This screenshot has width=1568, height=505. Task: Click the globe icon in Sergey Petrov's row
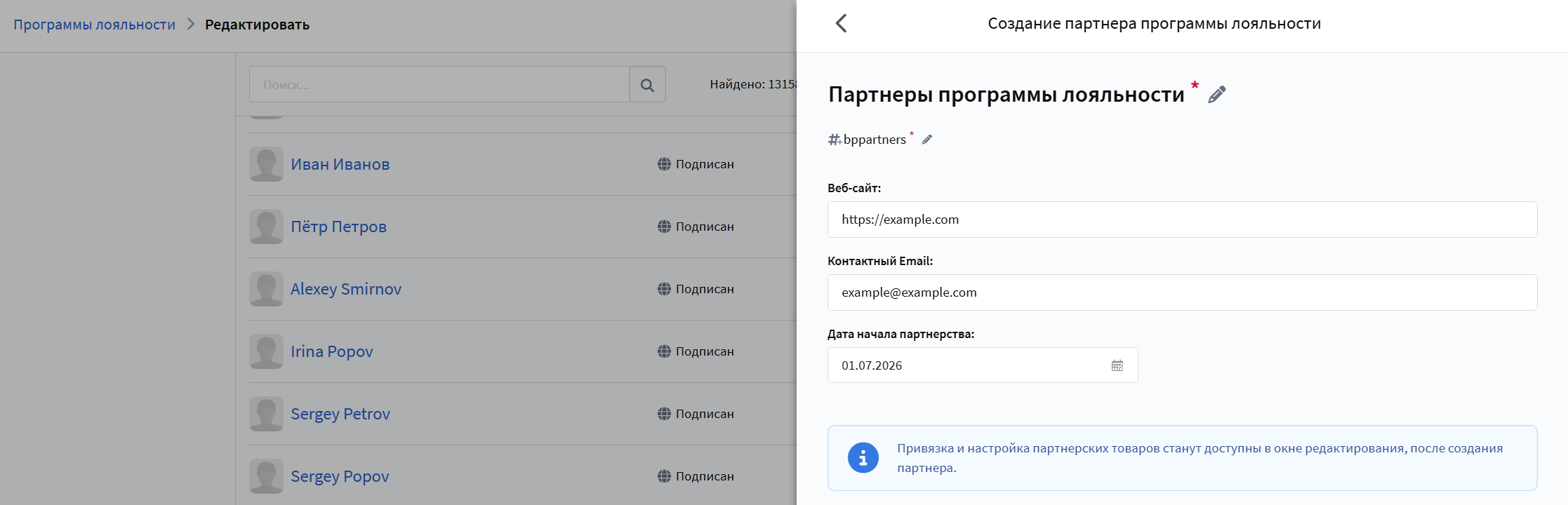(x=664, y=414)
